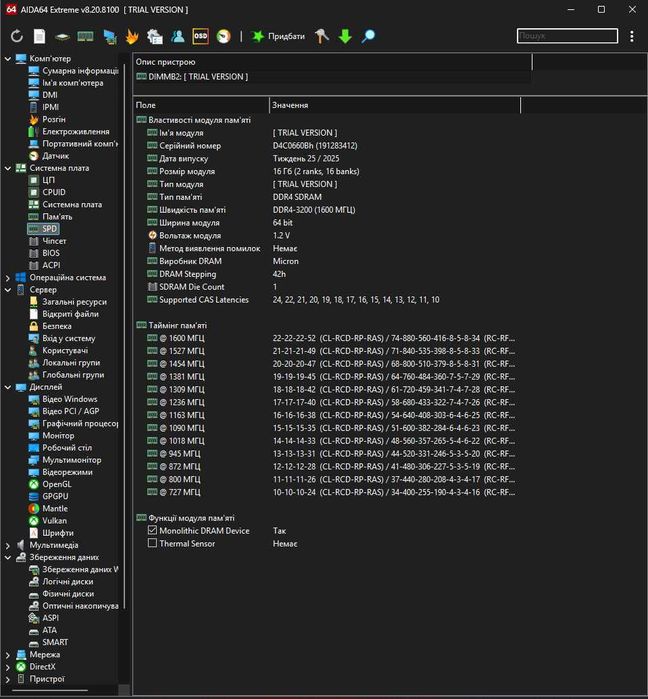648x699 pixels.
Task: Select the @ 1600 МГц timing row
Action: (x=325, y=338)
